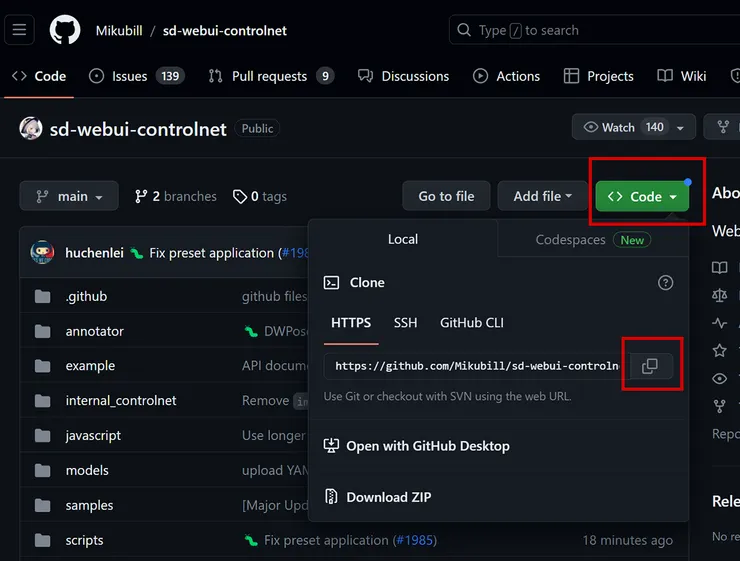Select the GitHub CLI tab

[472, 323]
